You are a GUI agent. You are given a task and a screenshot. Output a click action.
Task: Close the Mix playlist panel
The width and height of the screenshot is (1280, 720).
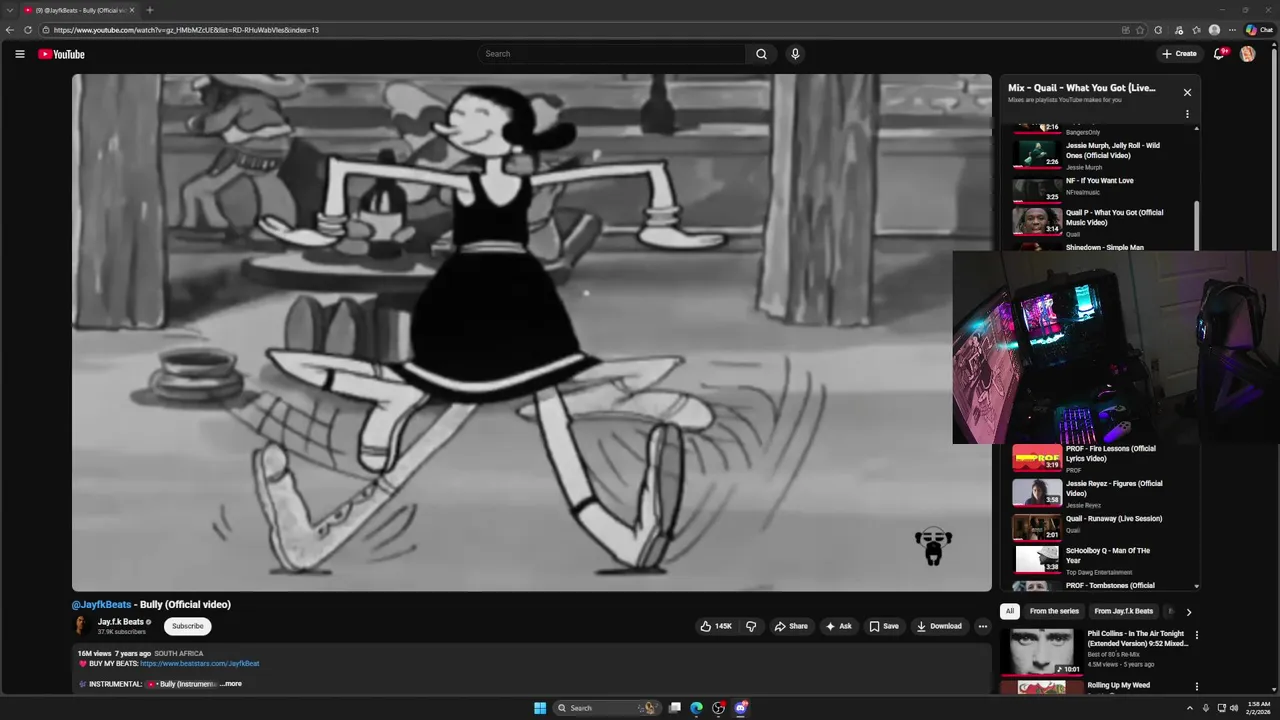tap(1187, 92)
